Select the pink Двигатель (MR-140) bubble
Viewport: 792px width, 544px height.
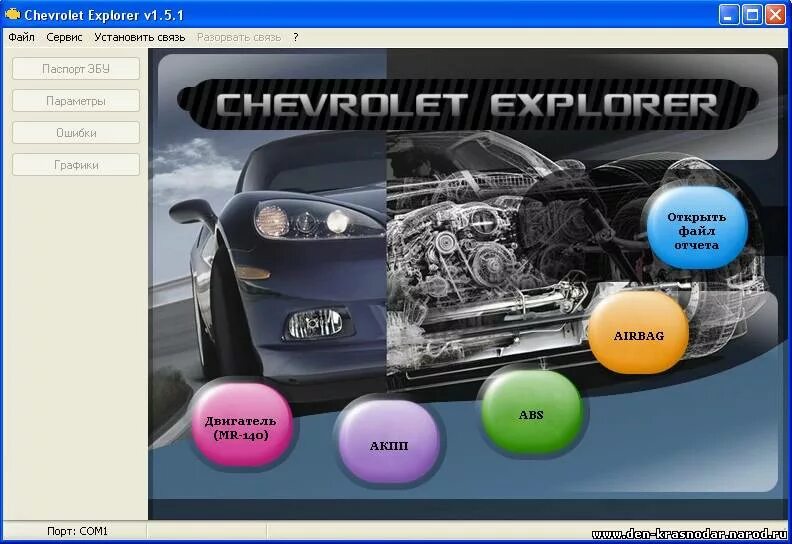[241, 425]
